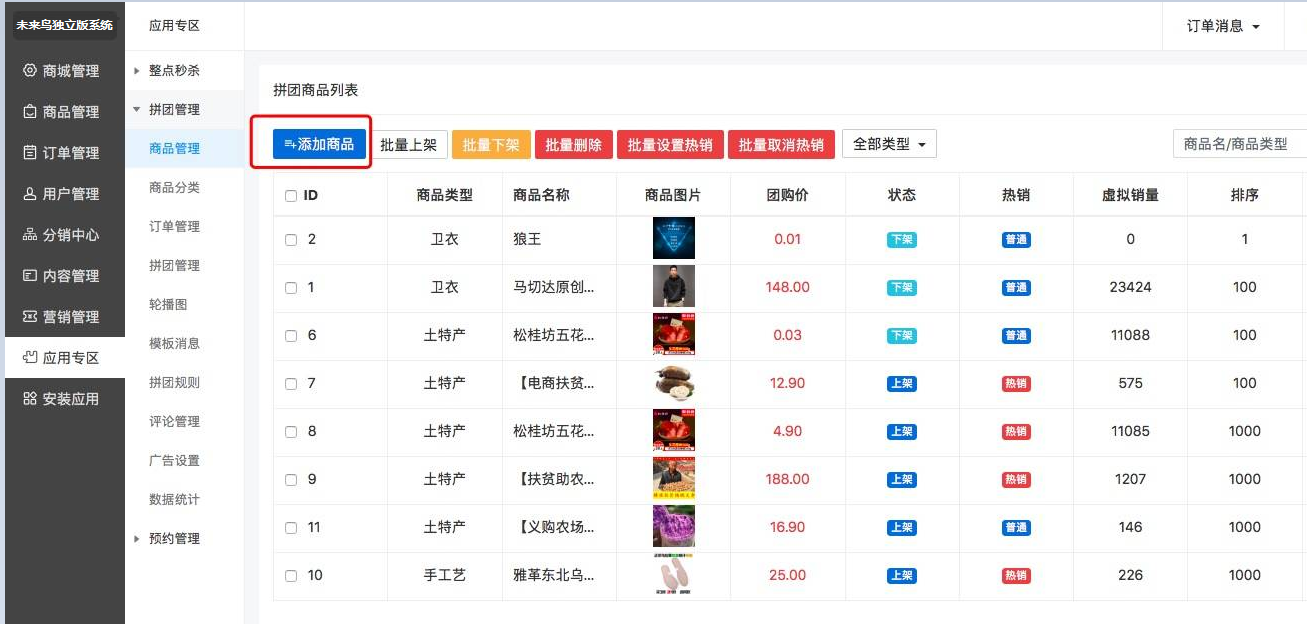1307x624 pixels.
Task: Check the box for row ID 8
Action: click(x=291, y=432)
